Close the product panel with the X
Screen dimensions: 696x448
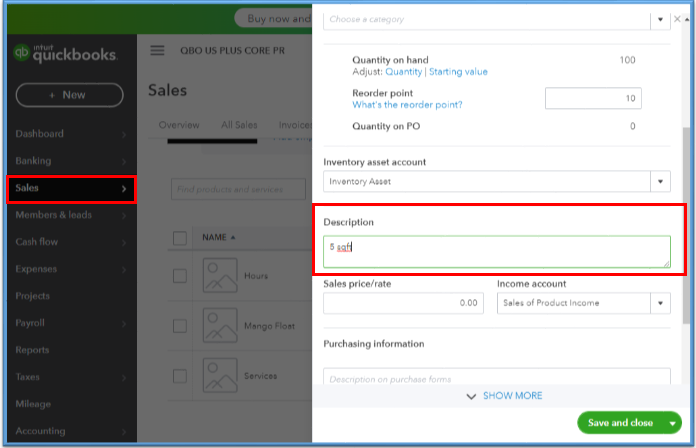click(677, 19)
